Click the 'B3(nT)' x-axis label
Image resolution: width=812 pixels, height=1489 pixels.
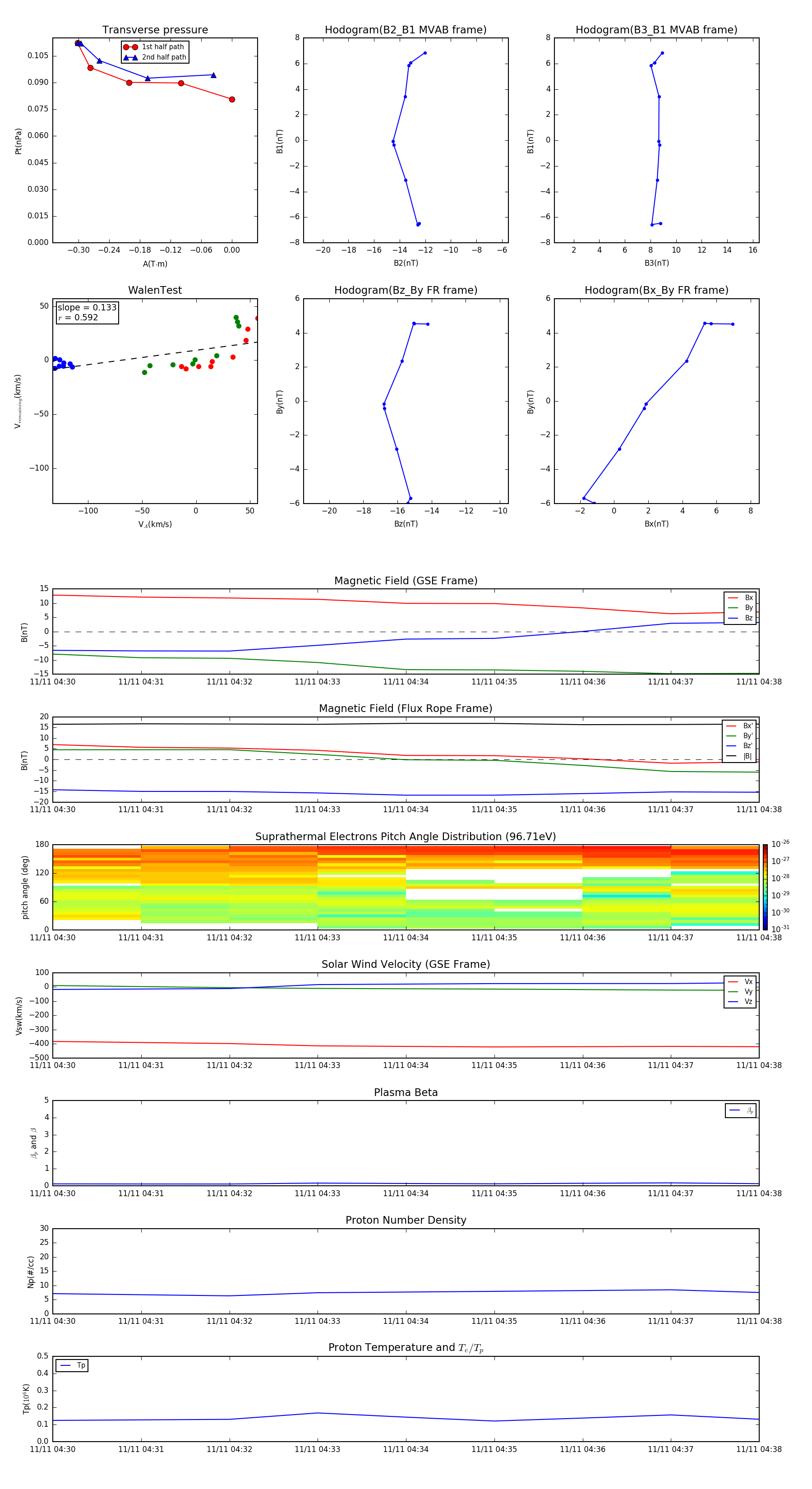pyautogui.click(x=656, y=263)
